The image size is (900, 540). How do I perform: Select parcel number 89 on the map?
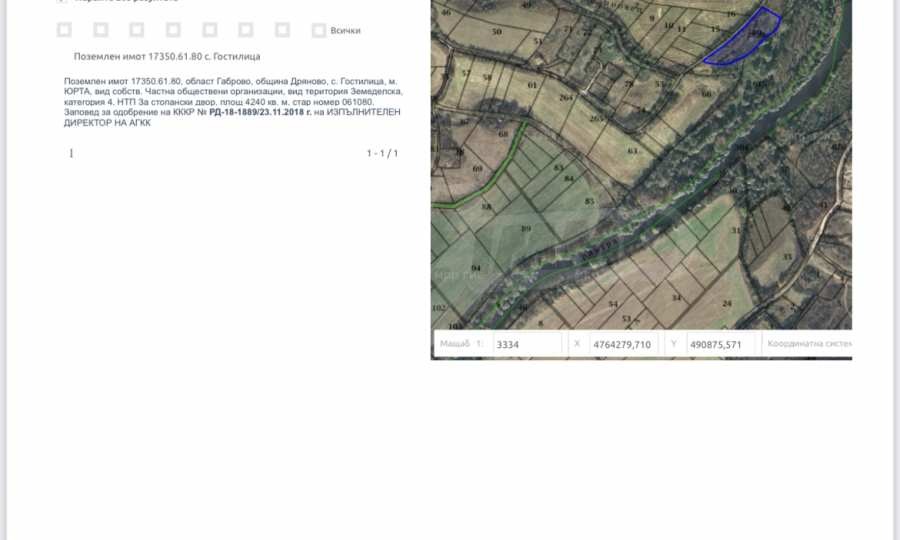(x=526, y=229)
